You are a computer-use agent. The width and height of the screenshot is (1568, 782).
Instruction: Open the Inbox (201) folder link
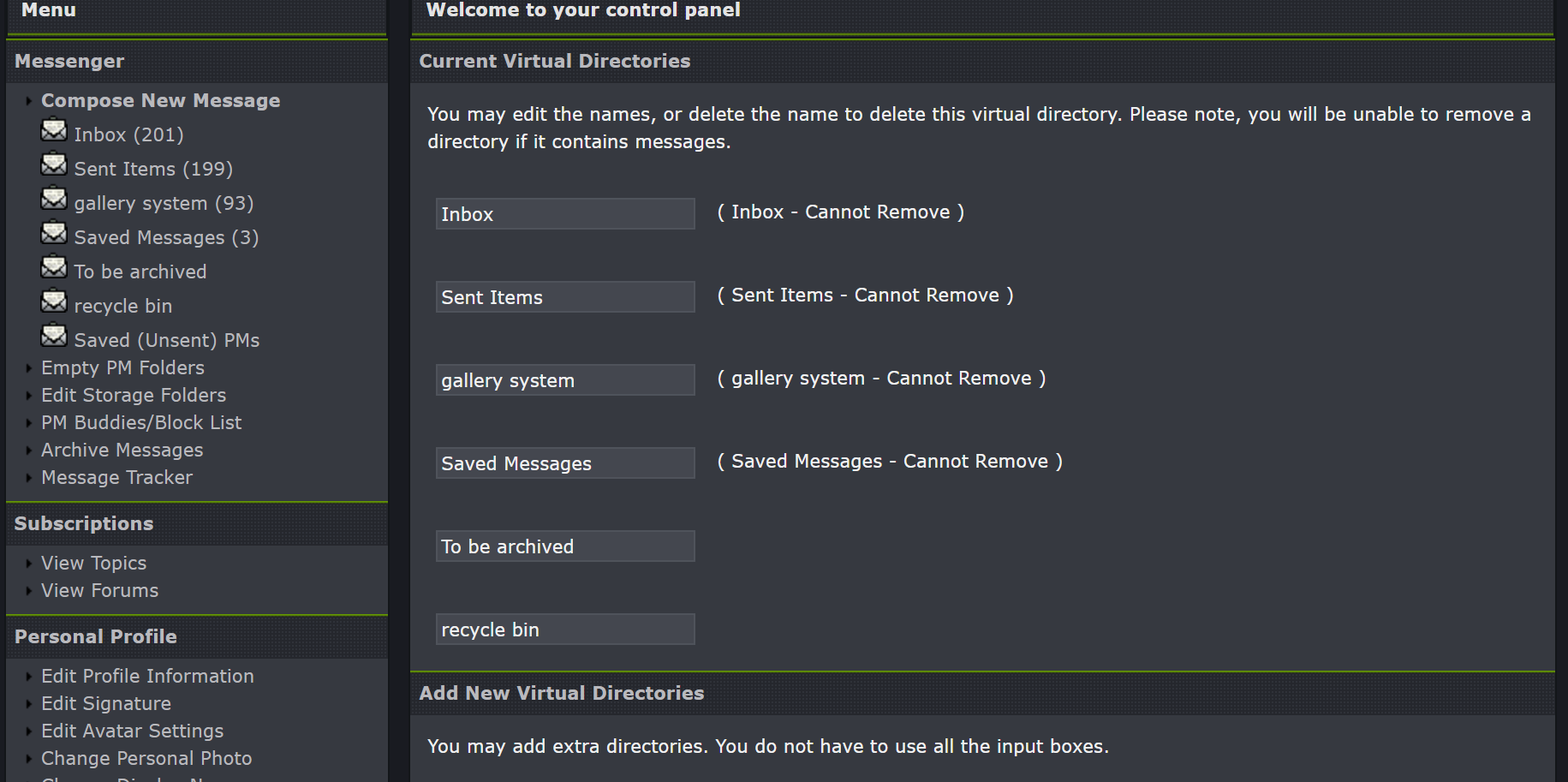[128, 134]
